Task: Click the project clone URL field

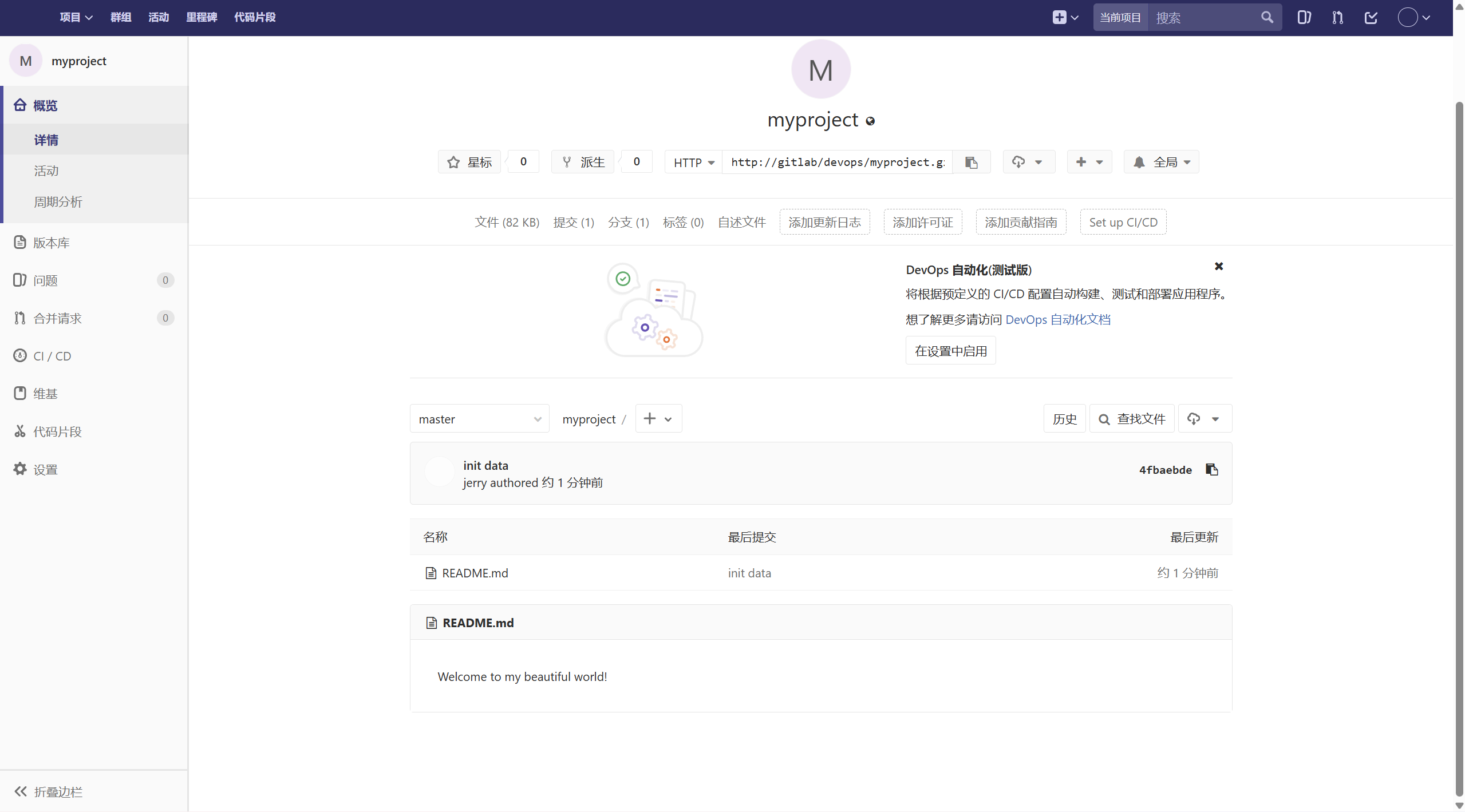Action: 837,162
